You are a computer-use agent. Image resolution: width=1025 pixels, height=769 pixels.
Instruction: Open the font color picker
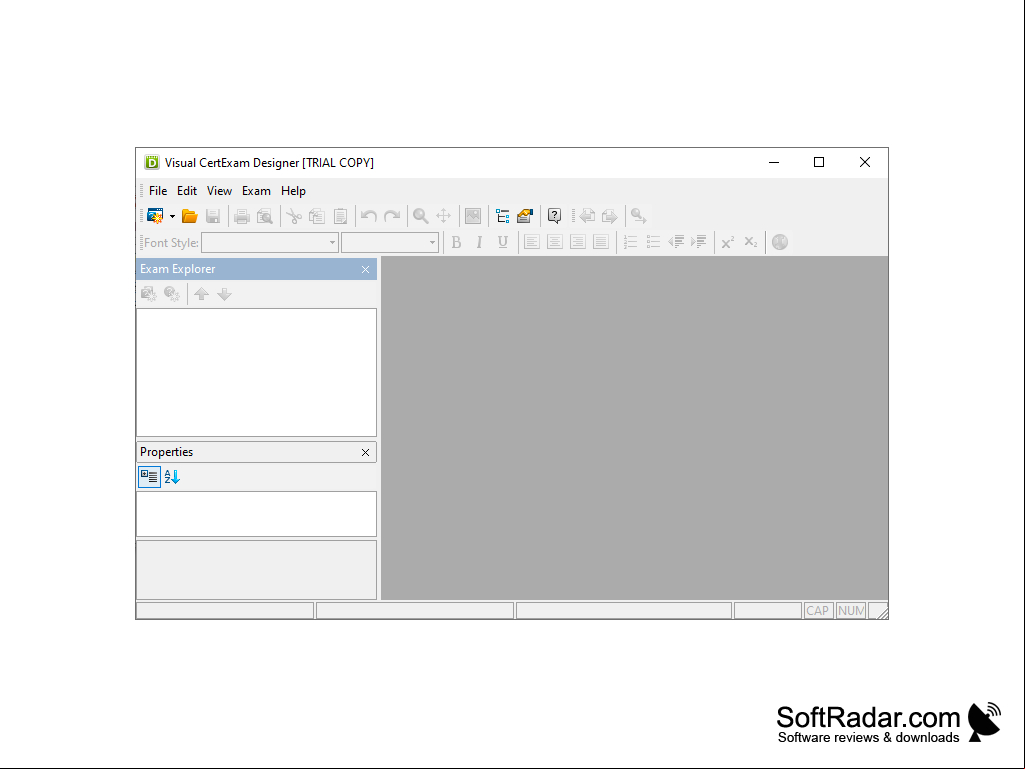tap(780, 243)
